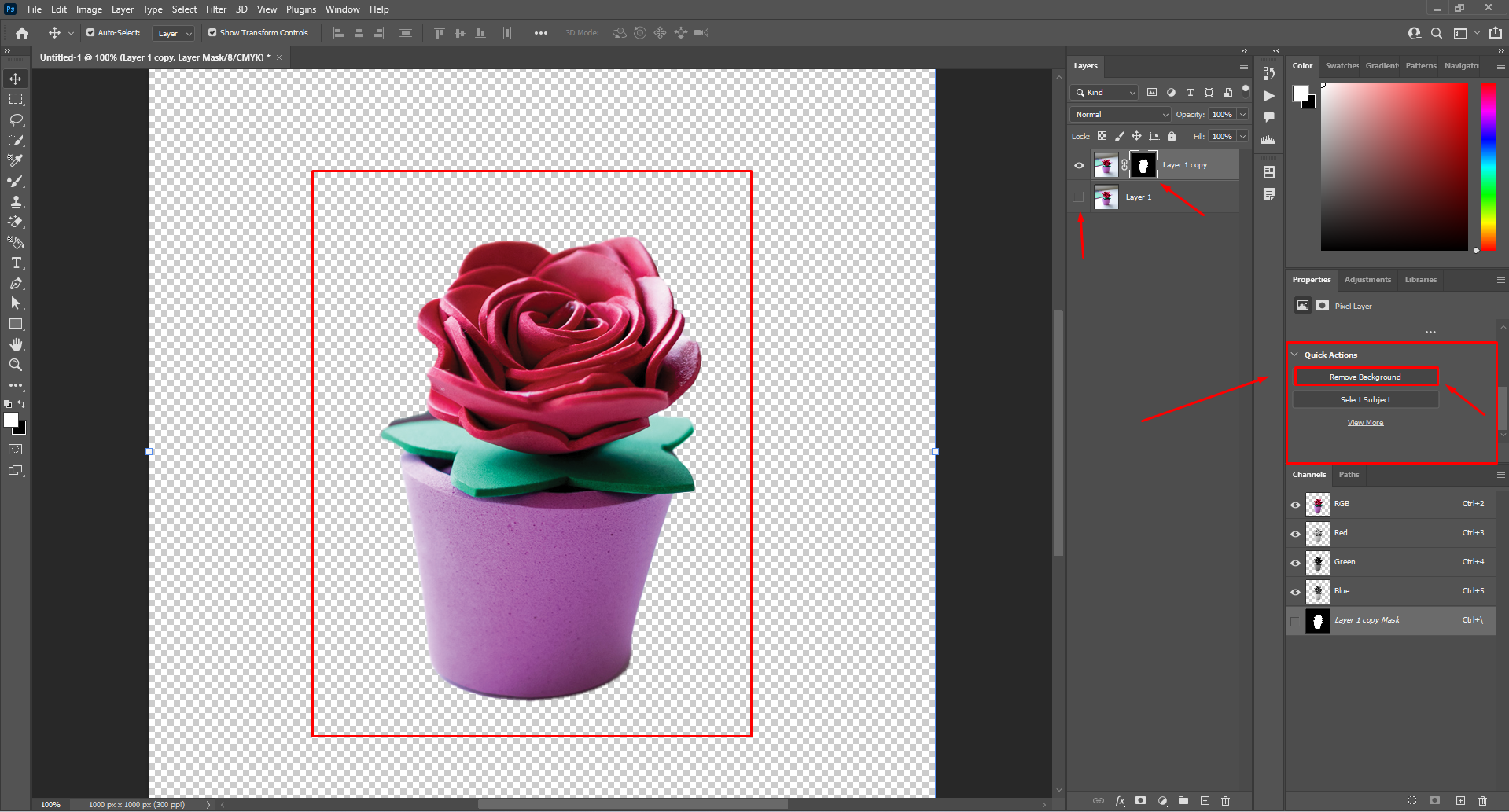Select the Hand tool
Screen dimensions: 1509x812
[16, 344]
